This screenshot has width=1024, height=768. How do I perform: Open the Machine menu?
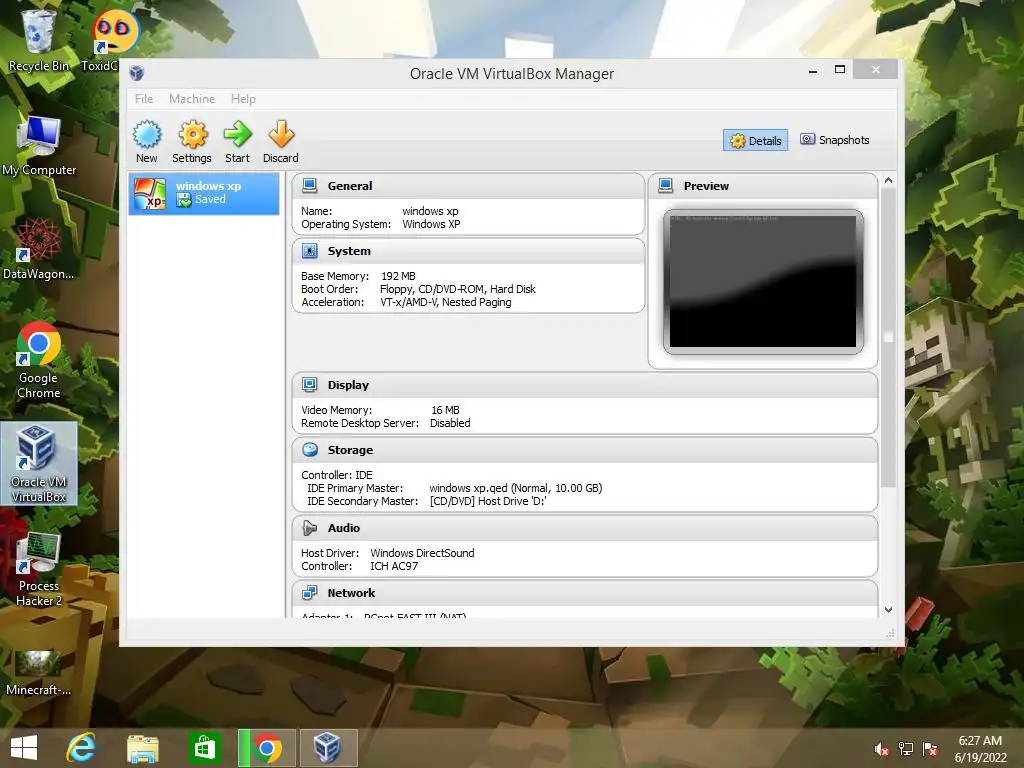pos(192,99)
